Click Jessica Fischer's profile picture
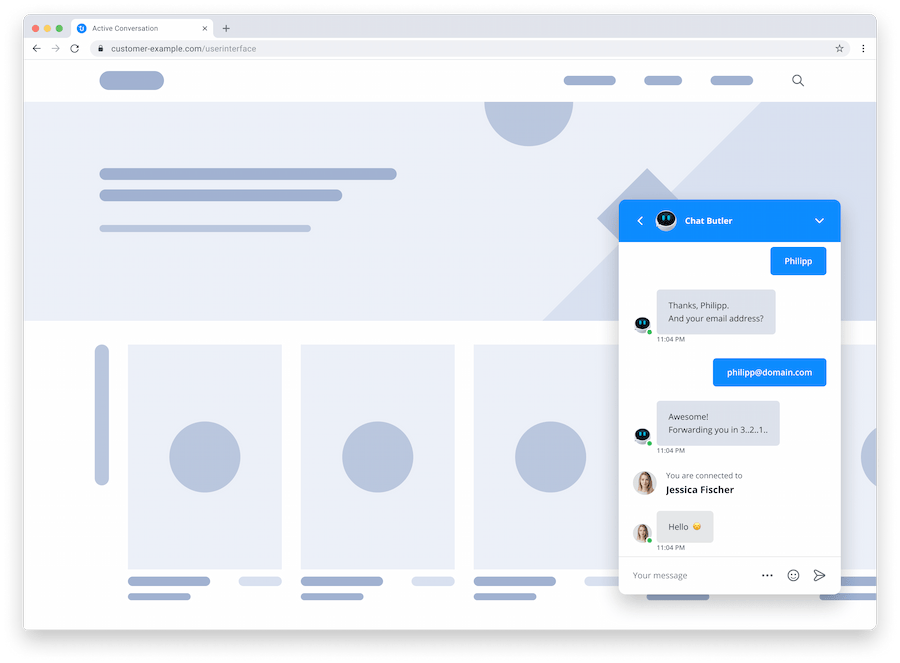This screenshot has width=900, height=663. (x=642, y=482)
